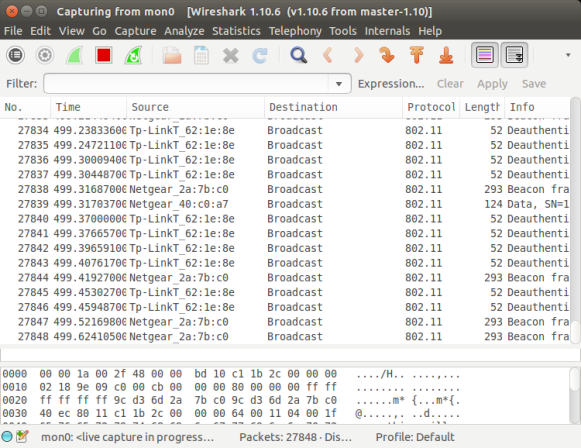
Task: Click hex row 0020 in bytes pane
Action: (231, 400)
